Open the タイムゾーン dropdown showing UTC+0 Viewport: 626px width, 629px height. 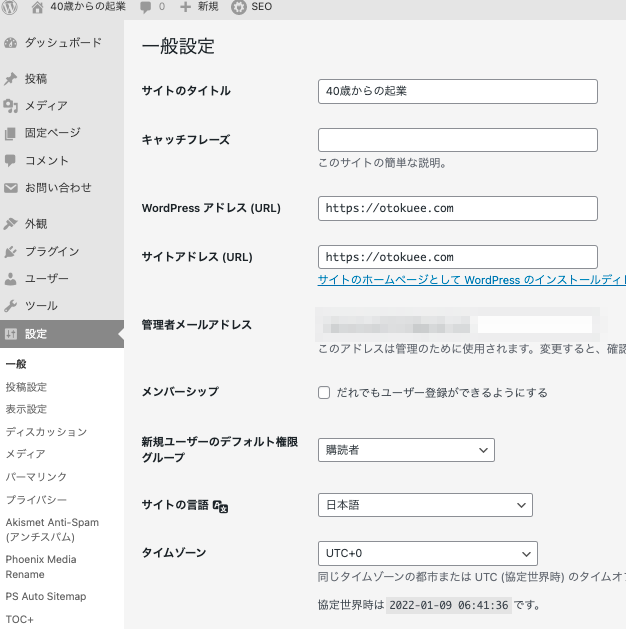[427, 553]
